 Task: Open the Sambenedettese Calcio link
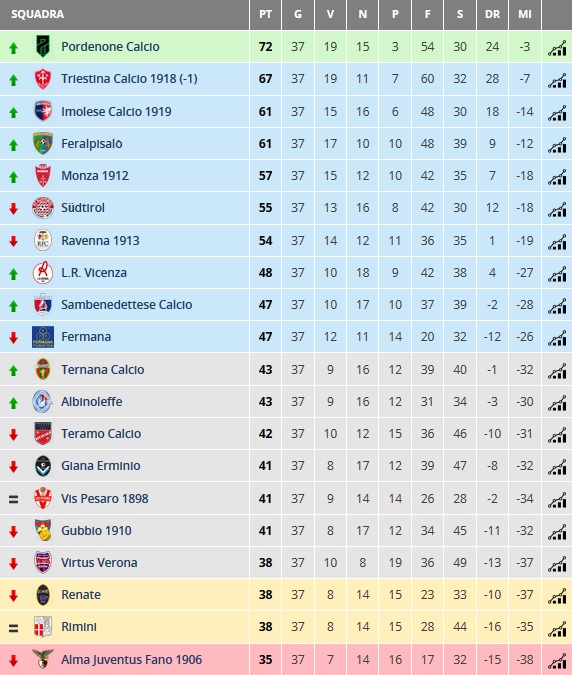coord(127,305)
